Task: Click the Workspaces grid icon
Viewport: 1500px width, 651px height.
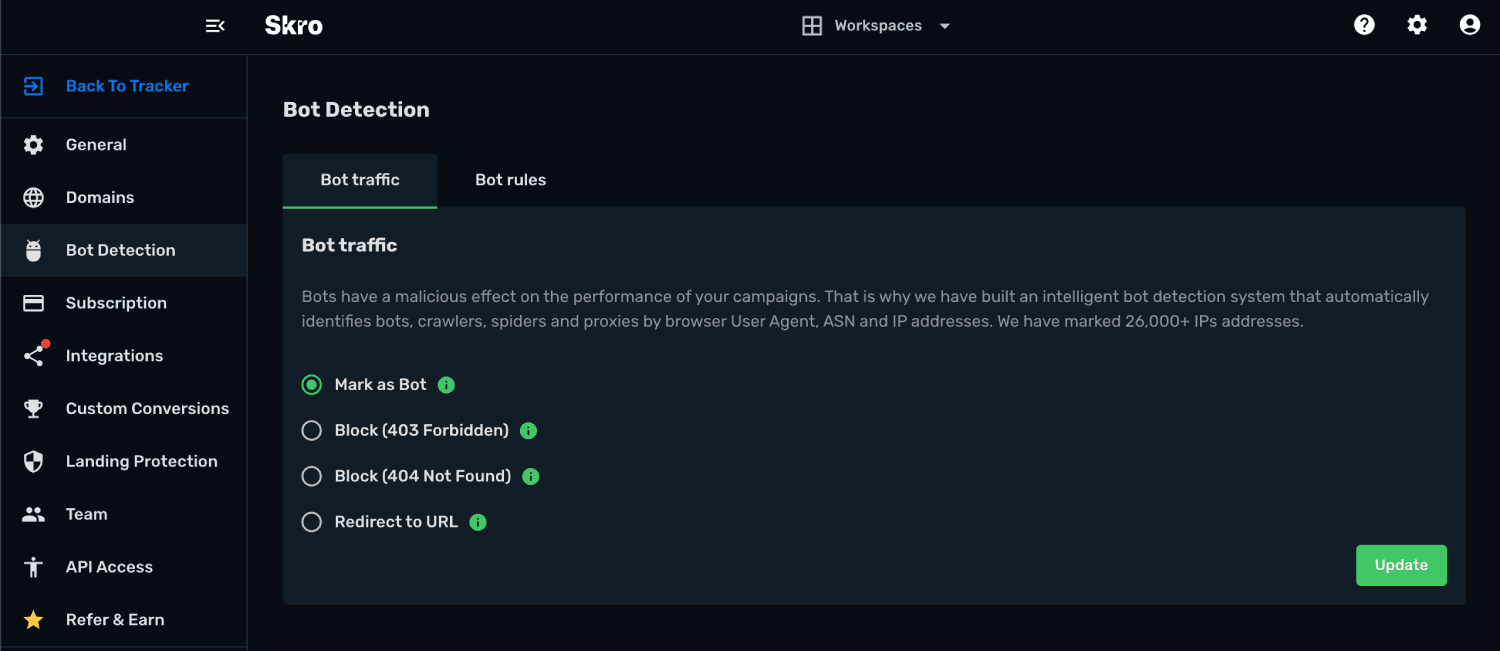Action: [812, 26]
